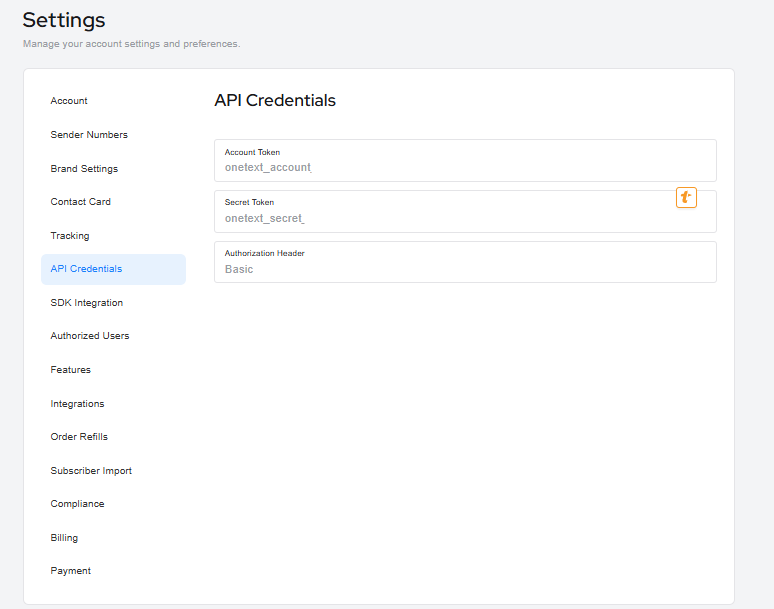Select Order Refills settings
This screenshot has height=609, width=774.
coord(79,437)
